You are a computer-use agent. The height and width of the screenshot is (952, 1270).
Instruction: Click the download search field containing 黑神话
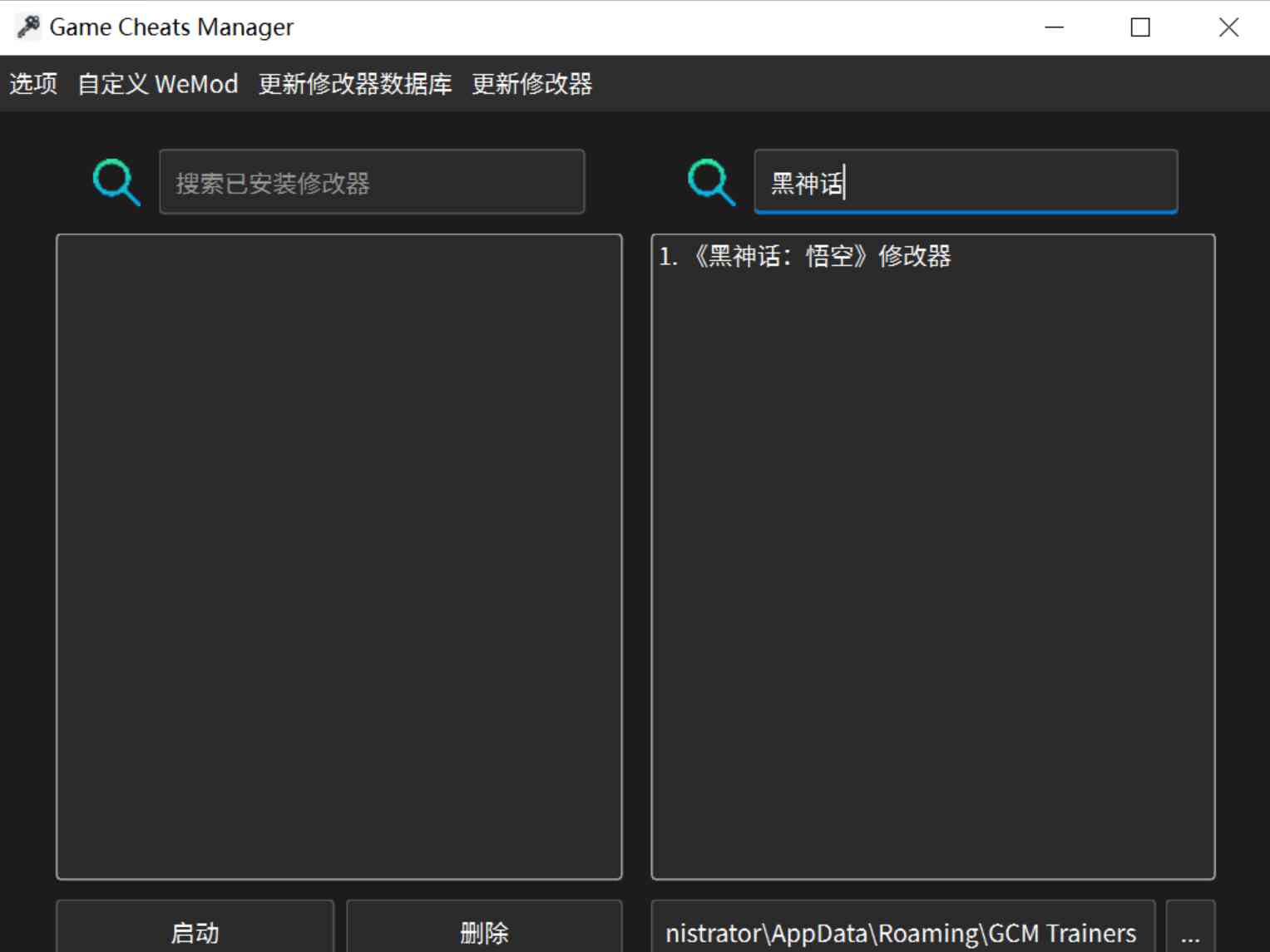(966, 182)
